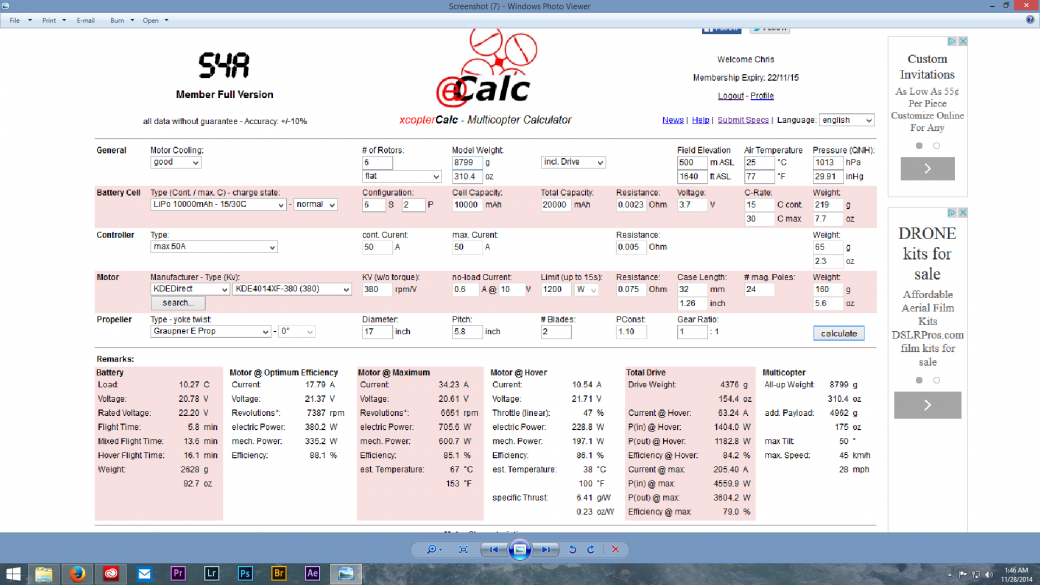Open the rotor layout 'flat' dropdown
Viewport: 1040px width, 585px height.
(x=401, y=176)
